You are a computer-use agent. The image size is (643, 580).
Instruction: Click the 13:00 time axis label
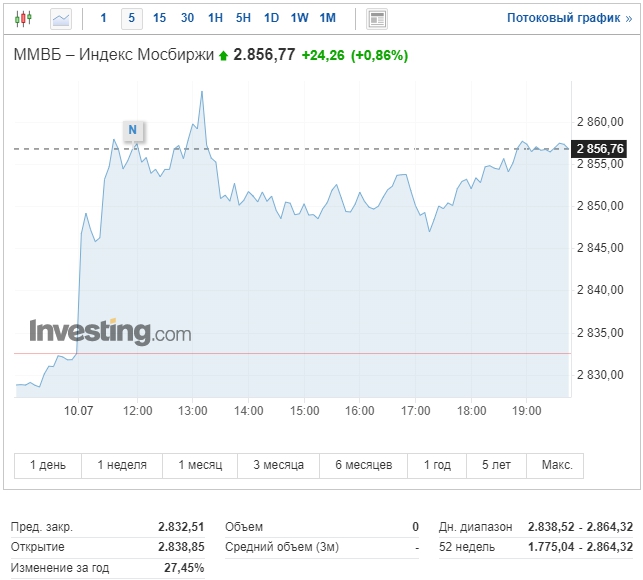point(192,411)
